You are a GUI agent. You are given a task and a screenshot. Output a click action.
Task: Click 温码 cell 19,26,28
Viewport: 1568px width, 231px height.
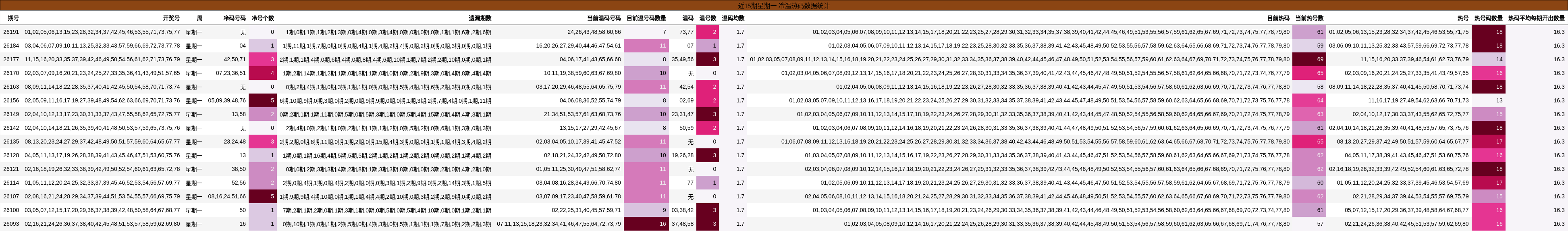tap(682, 156)
